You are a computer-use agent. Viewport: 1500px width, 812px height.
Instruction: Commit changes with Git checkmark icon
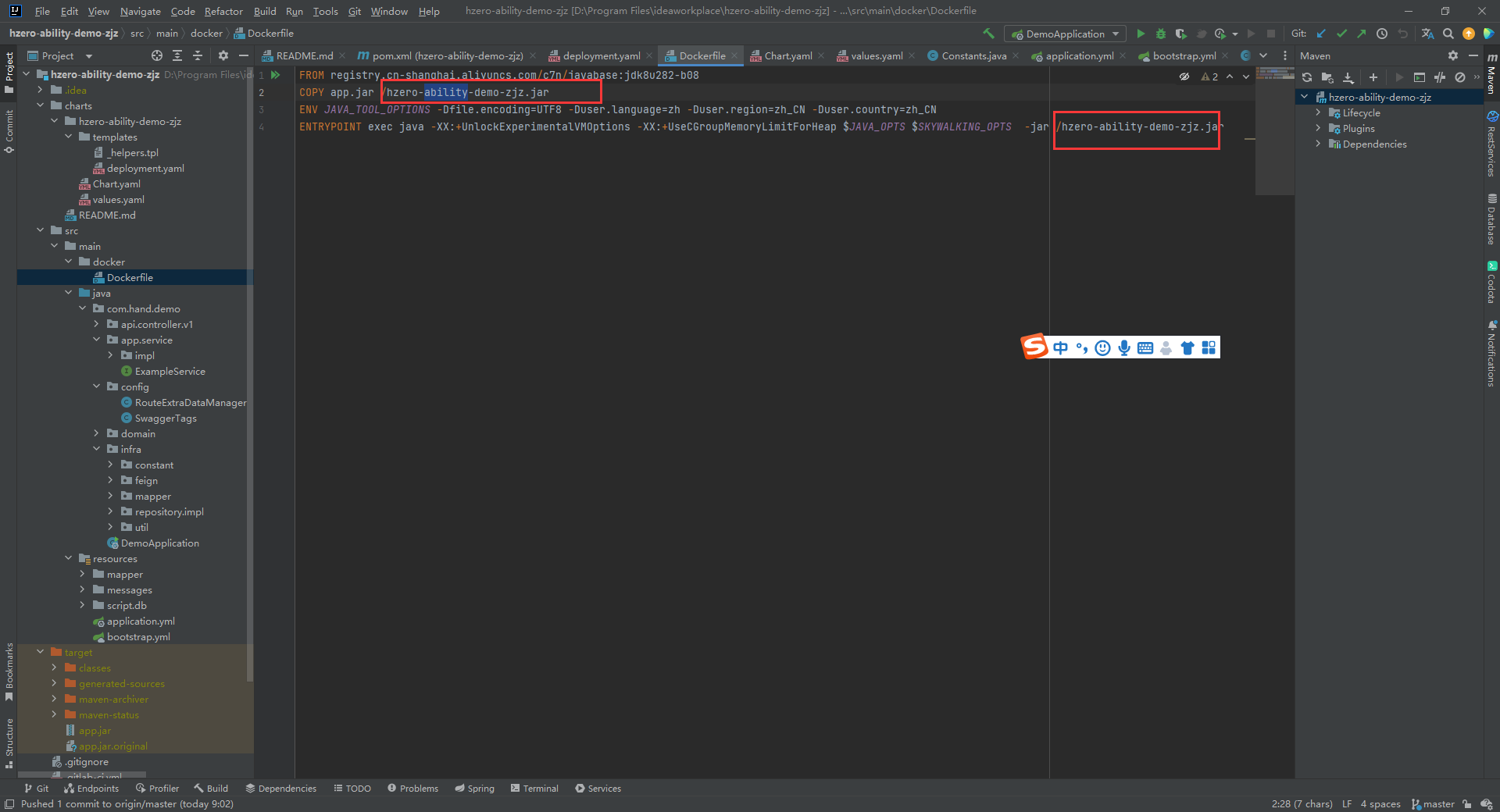tap(1341, 34)
